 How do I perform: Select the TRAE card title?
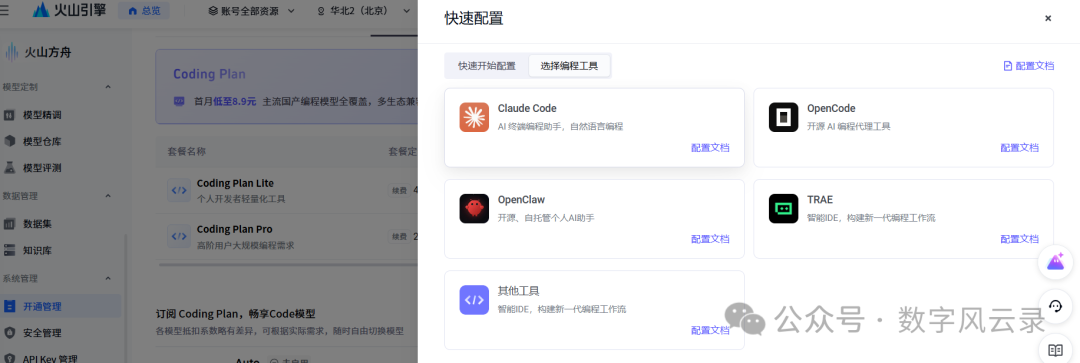(x=820, y=200)
